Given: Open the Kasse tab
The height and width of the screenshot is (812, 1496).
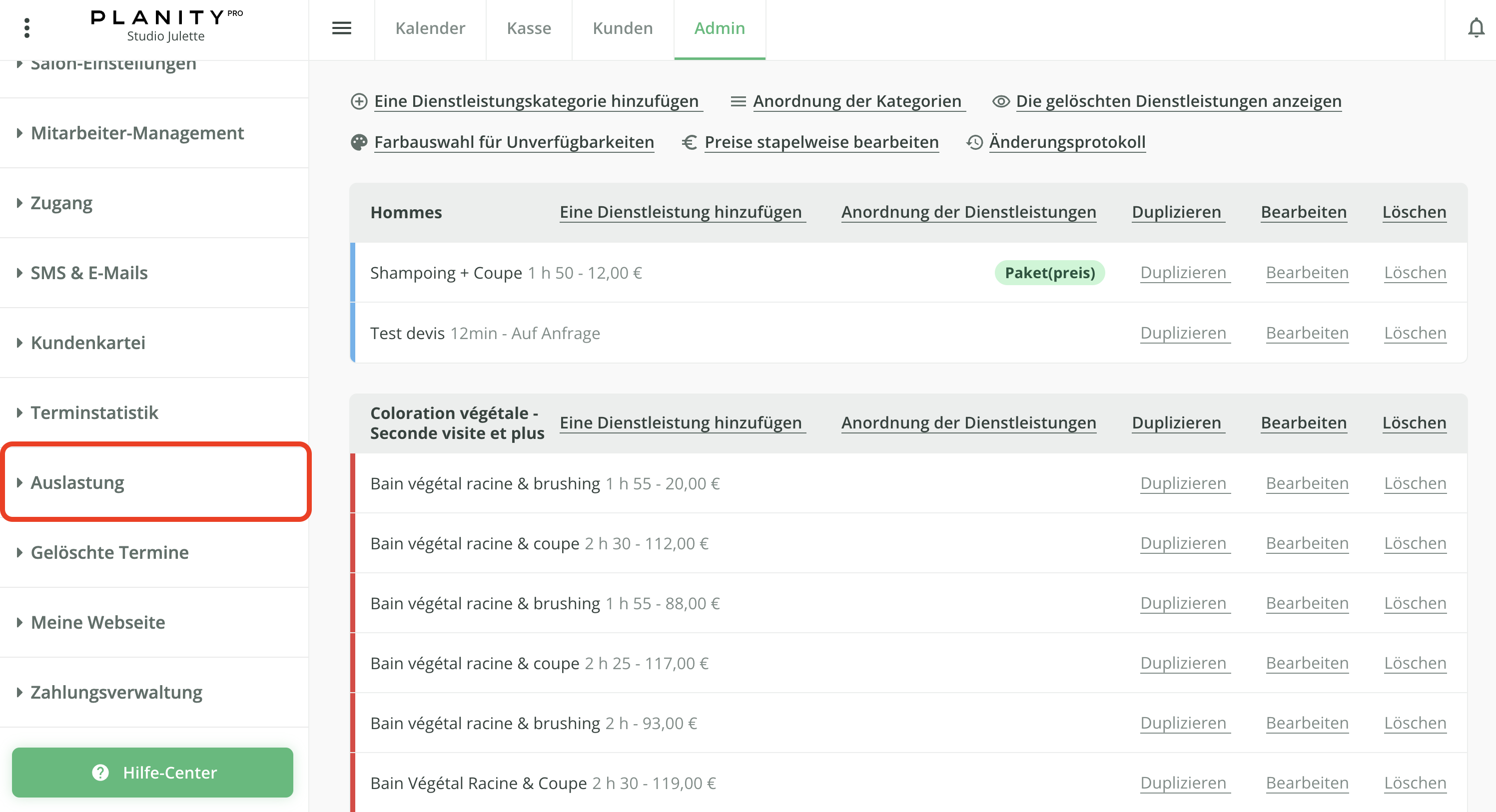Looking at the screenshot, I should [x=529, y=28].
